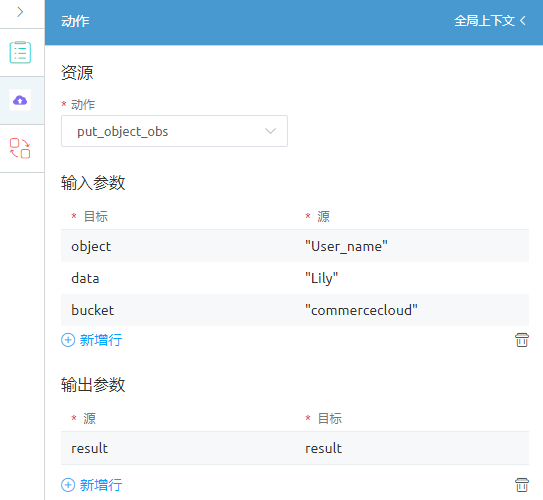Expand the 全局上下文 panel chevron
Image resolution: width=543 pixels, height=500 pixels.
point(523,21)
